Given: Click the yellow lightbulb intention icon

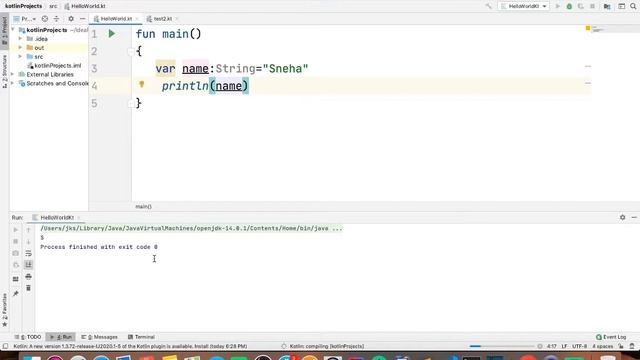Looking at the screenshot, I should click(142, 84).
